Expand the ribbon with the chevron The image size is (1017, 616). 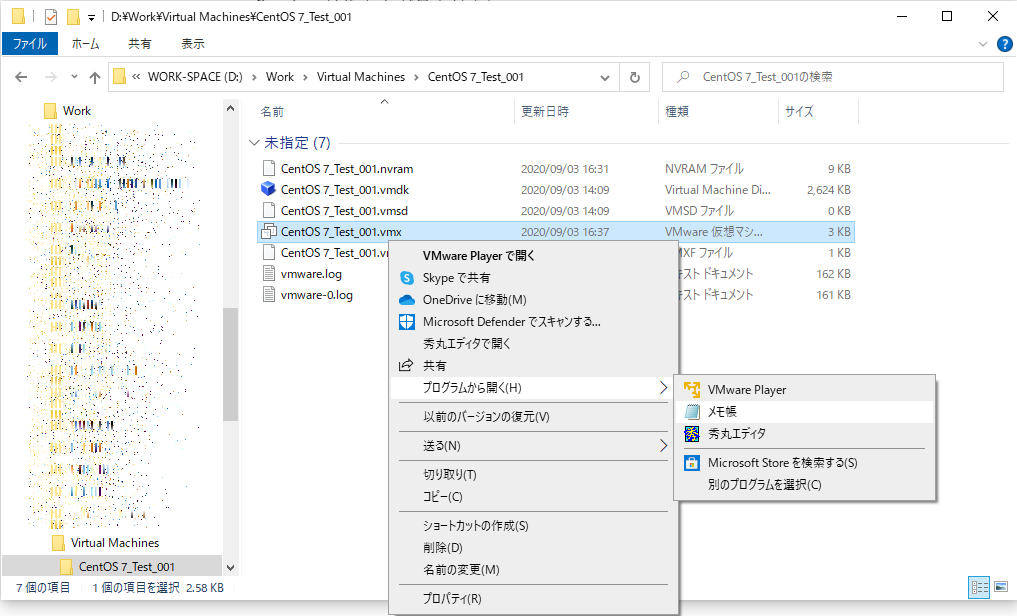click(x=983, y=44)
